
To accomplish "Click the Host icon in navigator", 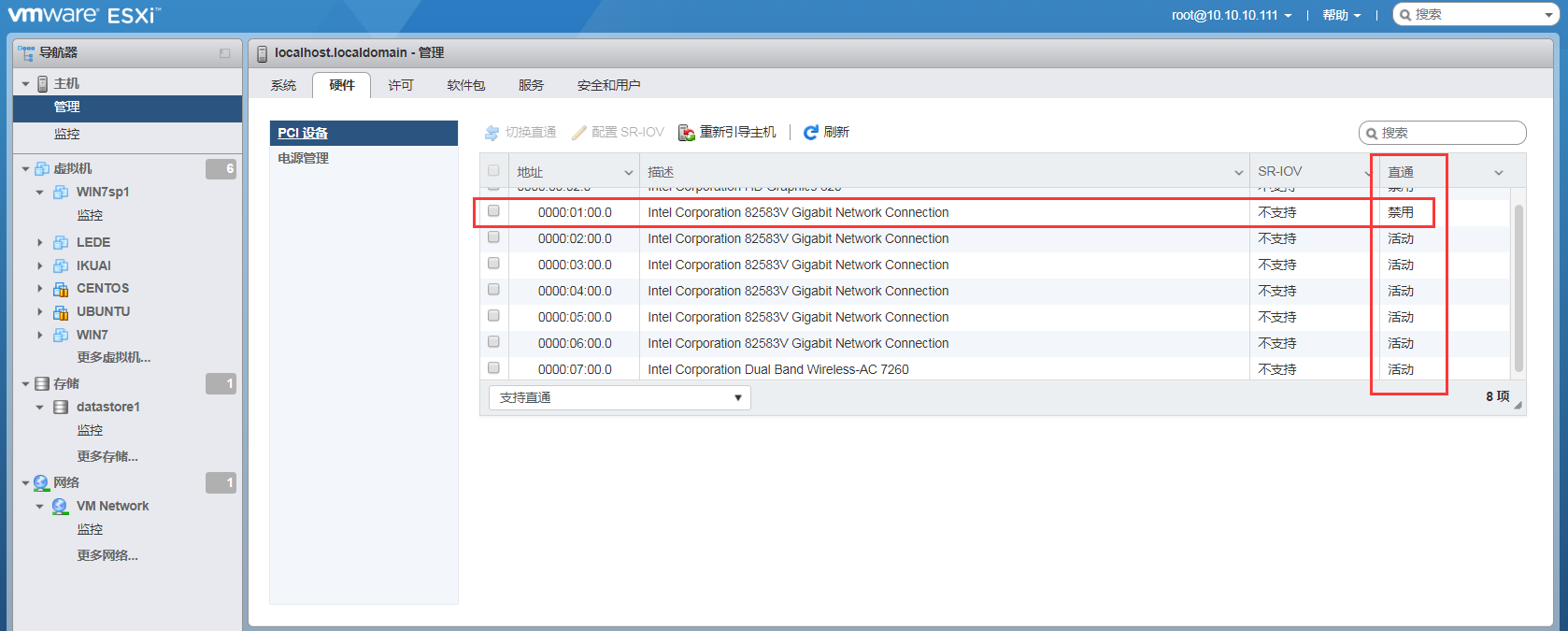I will (x=43, y=84).
